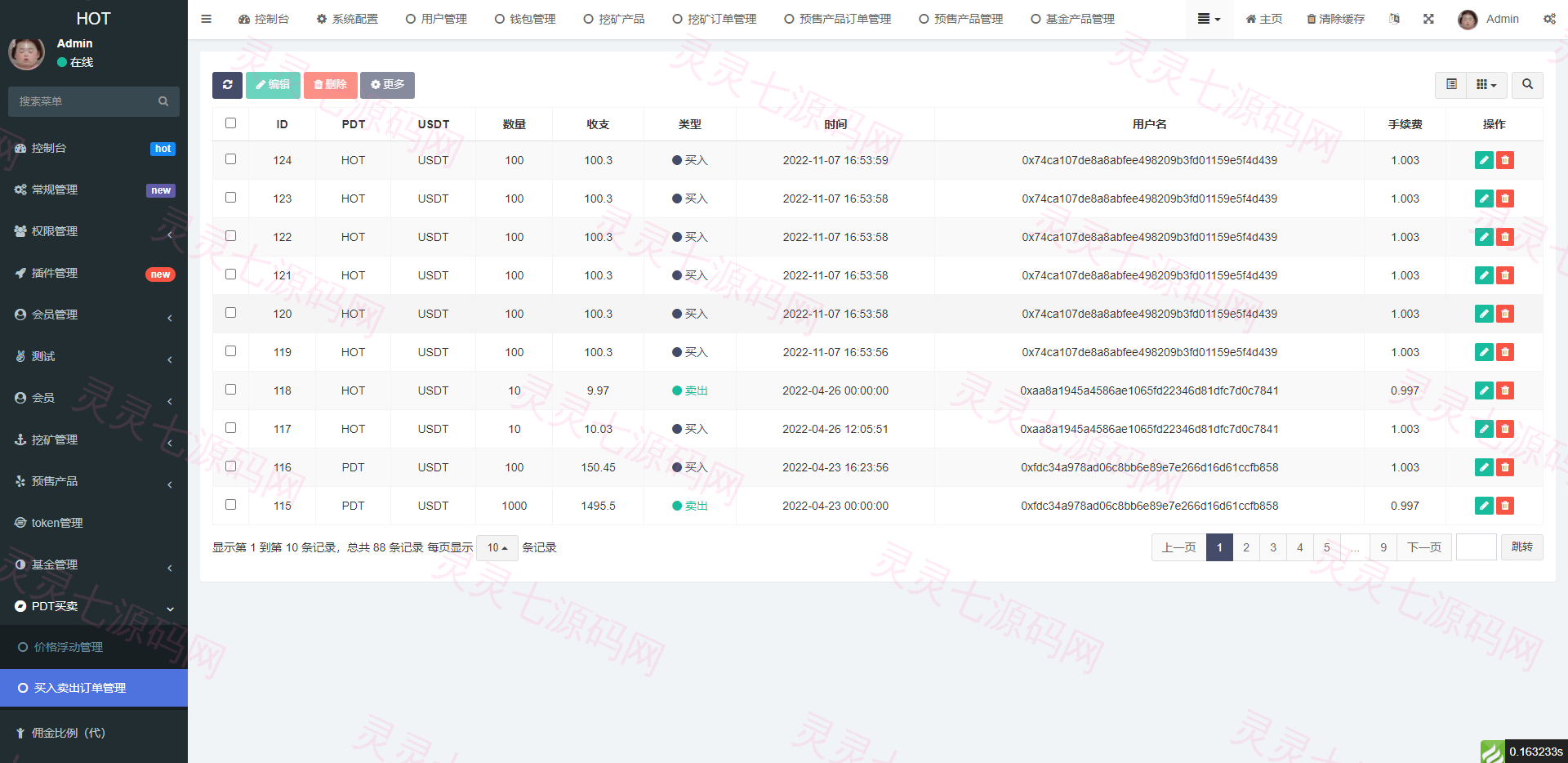Click red delete icon for row 115
Screen dimensions: 1568x763
[1505, 506]
